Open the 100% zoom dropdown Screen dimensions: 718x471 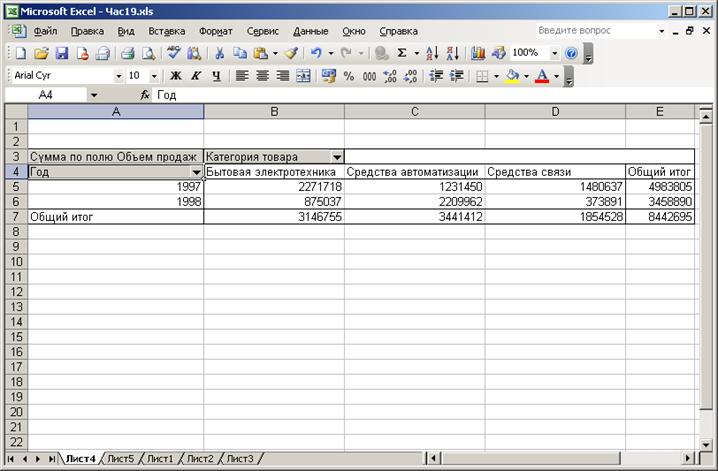pyautogui.click(x=555, y=54)
